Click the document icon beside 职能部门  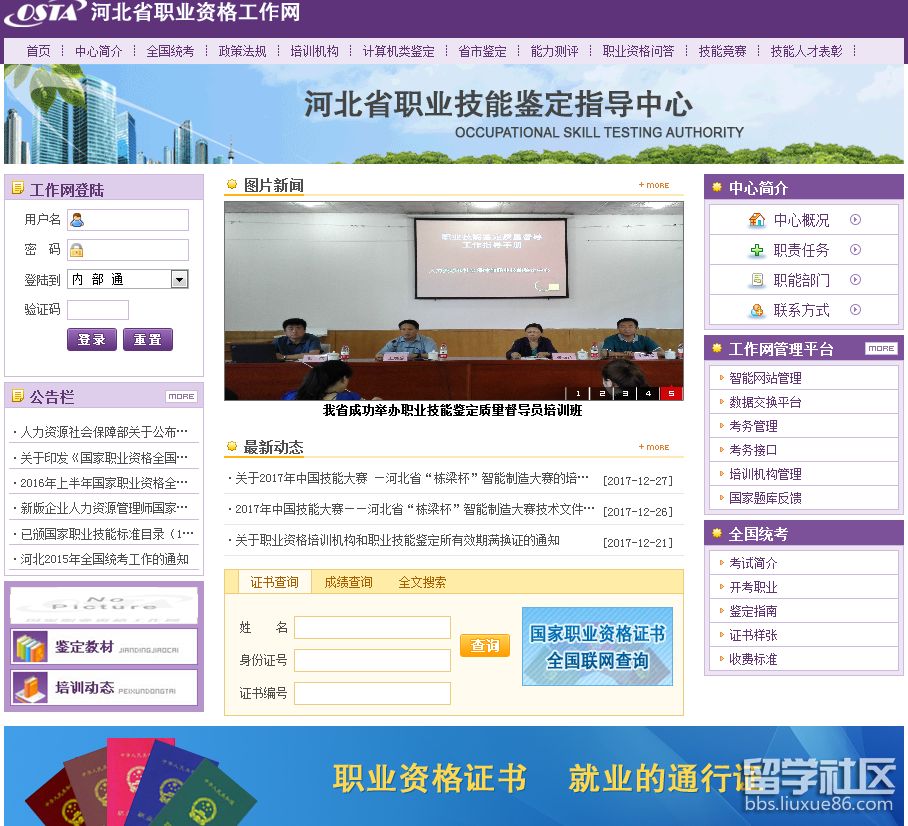click(x=757, y=279)
